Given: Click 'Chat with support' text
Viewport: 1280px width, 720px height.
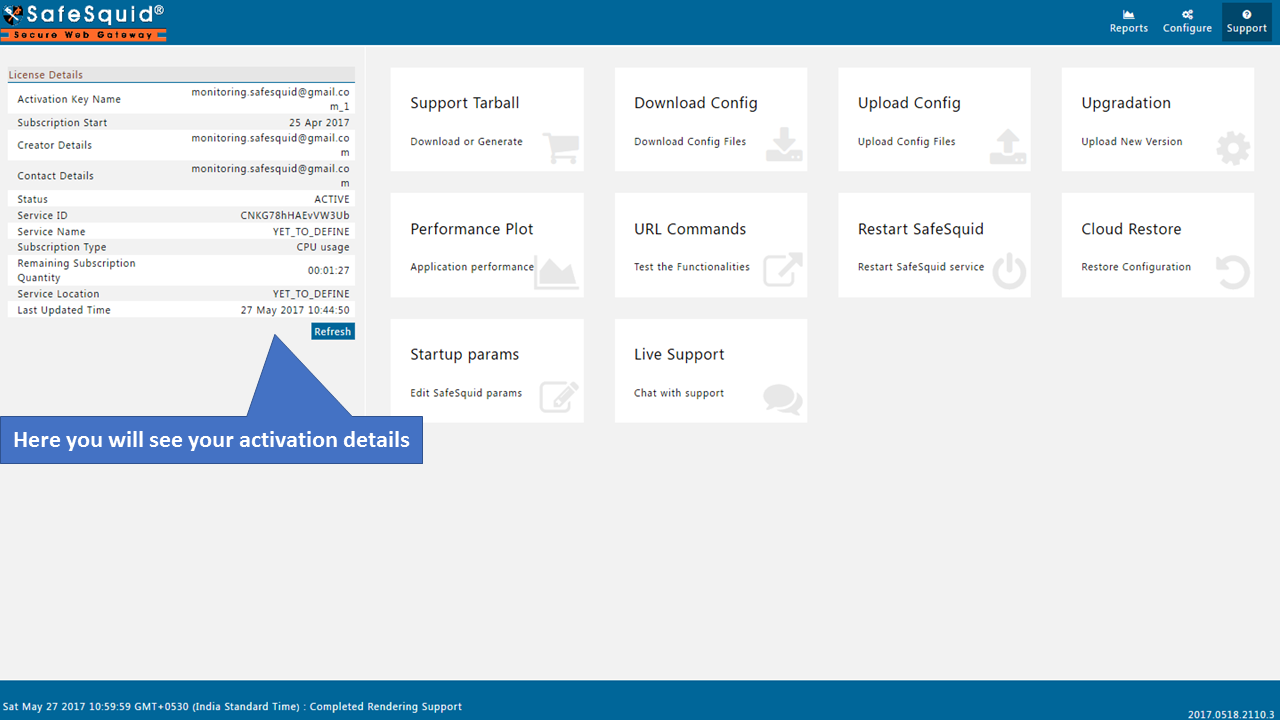Looking at the screenshot, I should tap(679, 393).
